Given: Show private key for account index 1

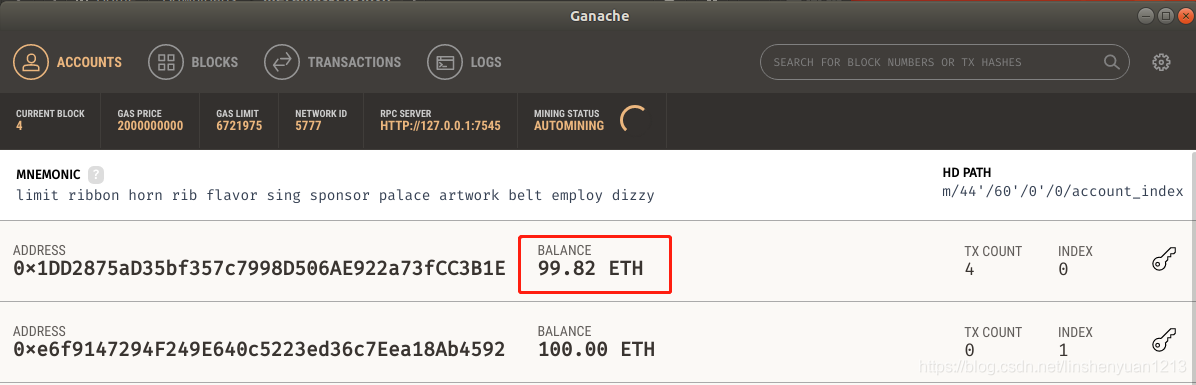Looking at the screenshot, I should [1164, 341].
